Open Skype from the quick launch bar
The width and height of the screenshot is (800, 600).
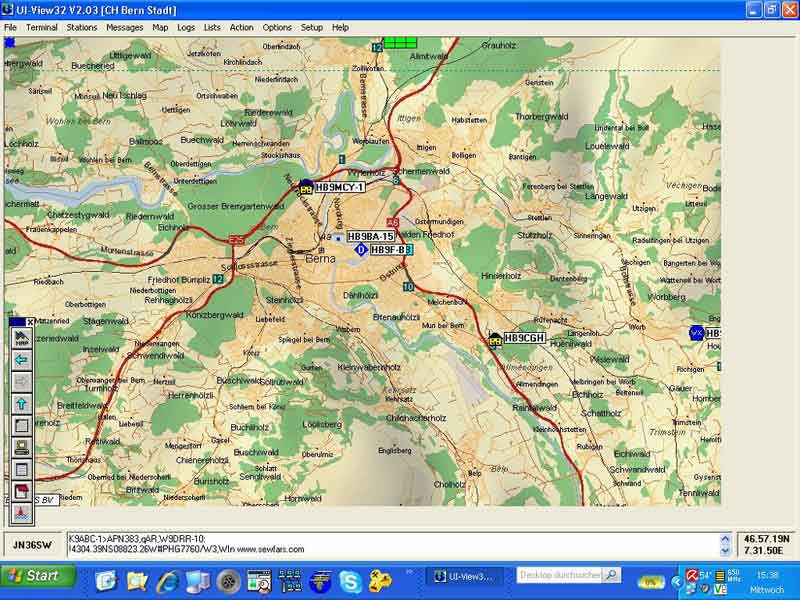[351, 581]
